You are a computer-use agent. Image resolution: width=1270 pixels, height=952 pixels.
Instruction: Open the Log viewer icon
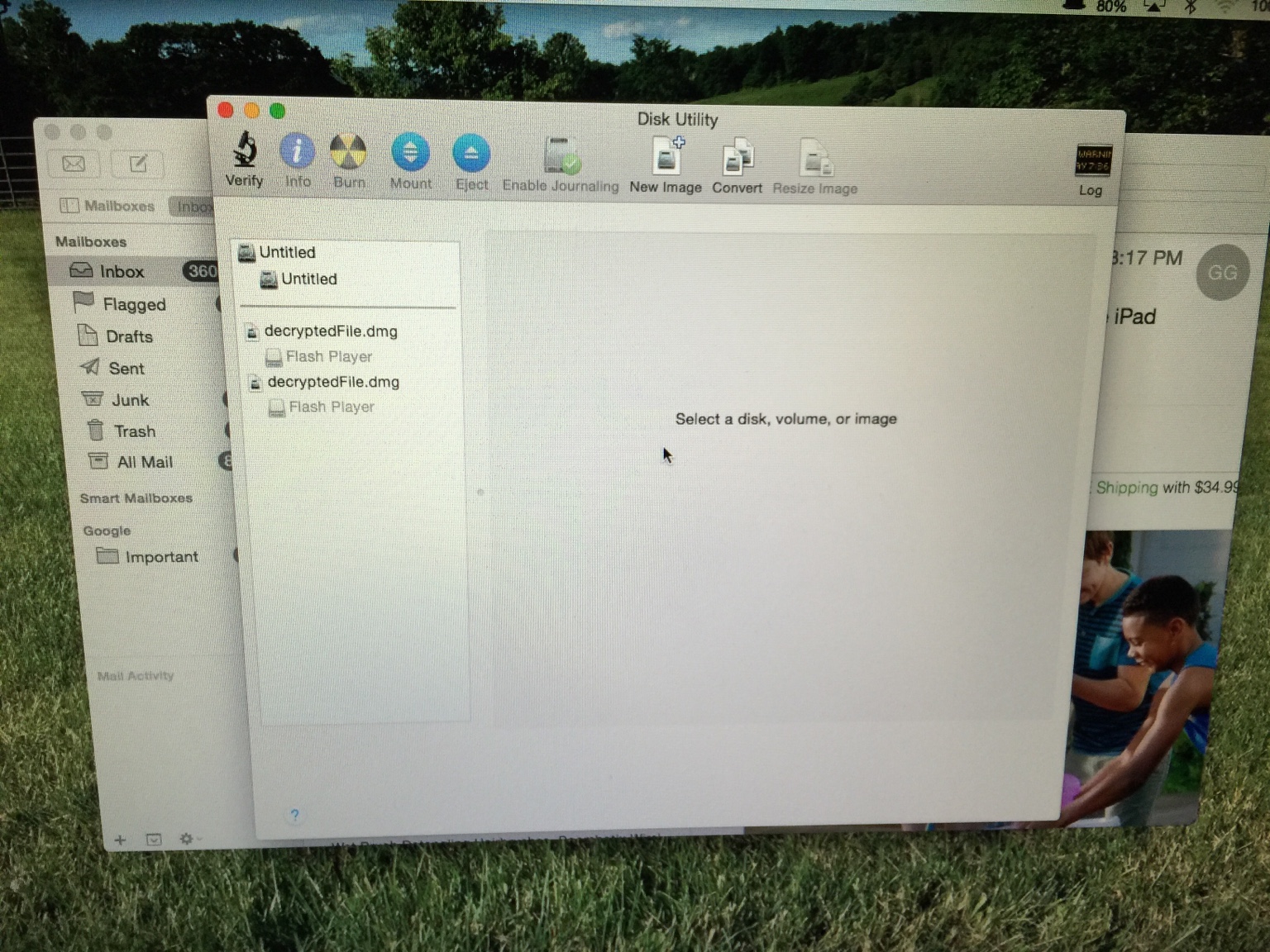tap(1093, 160)
